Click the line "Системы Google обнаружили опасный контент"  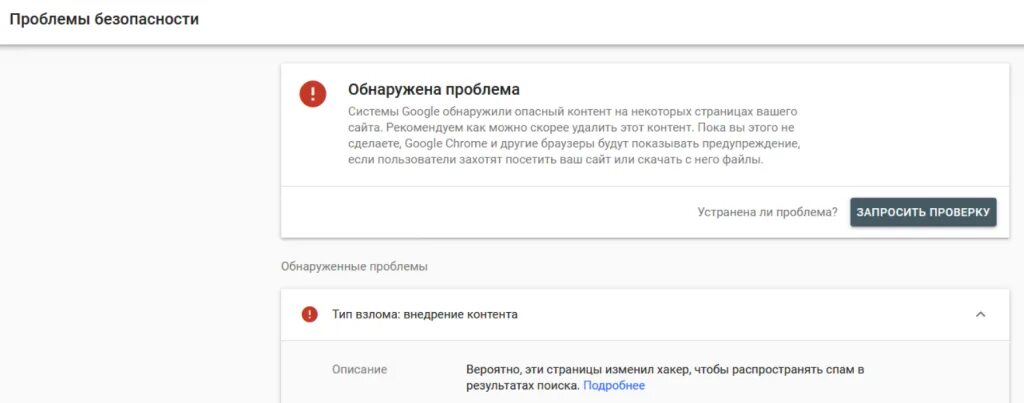click(x=572, y=111)
